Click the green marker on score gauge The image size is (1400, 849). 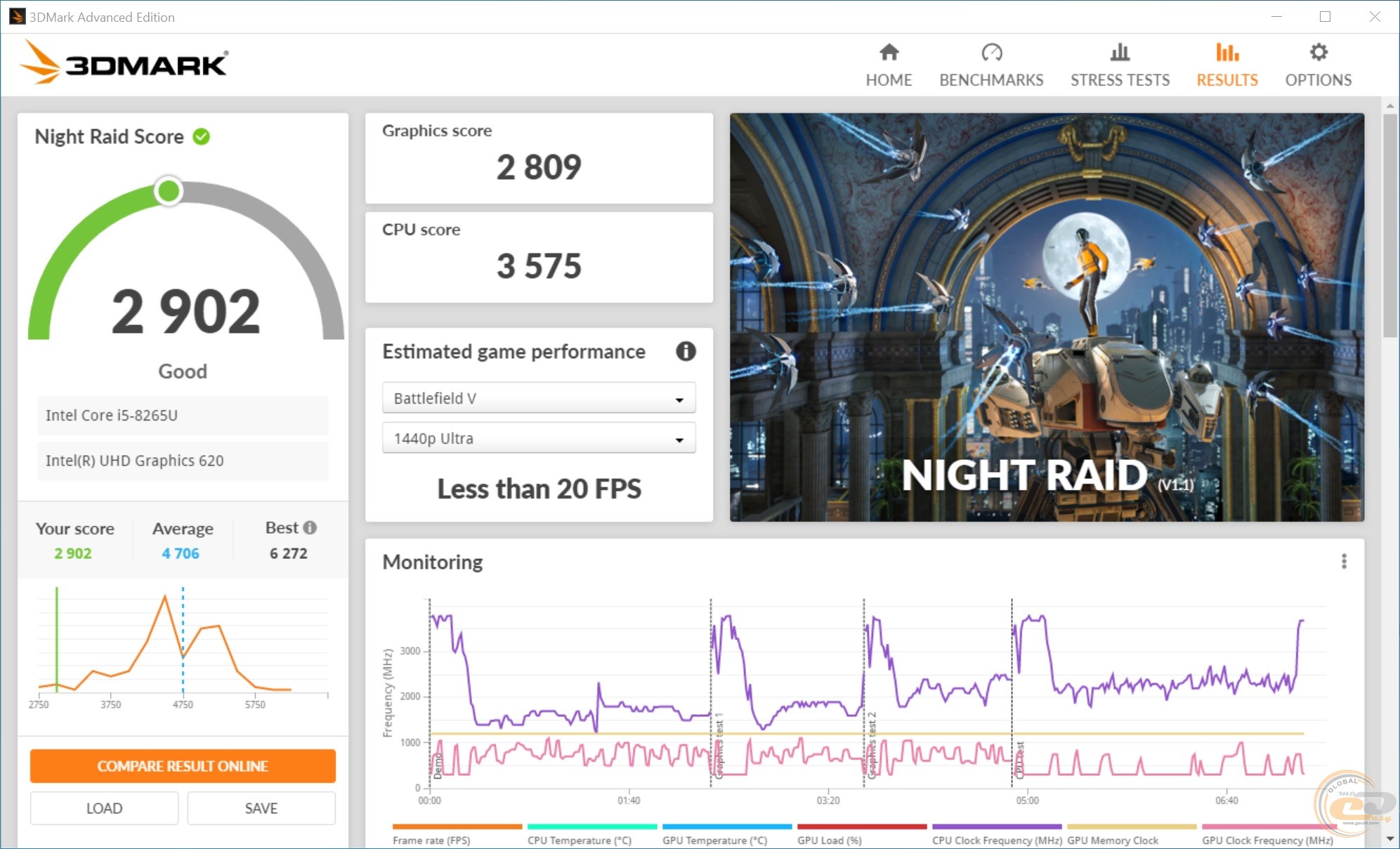point(169,191)
